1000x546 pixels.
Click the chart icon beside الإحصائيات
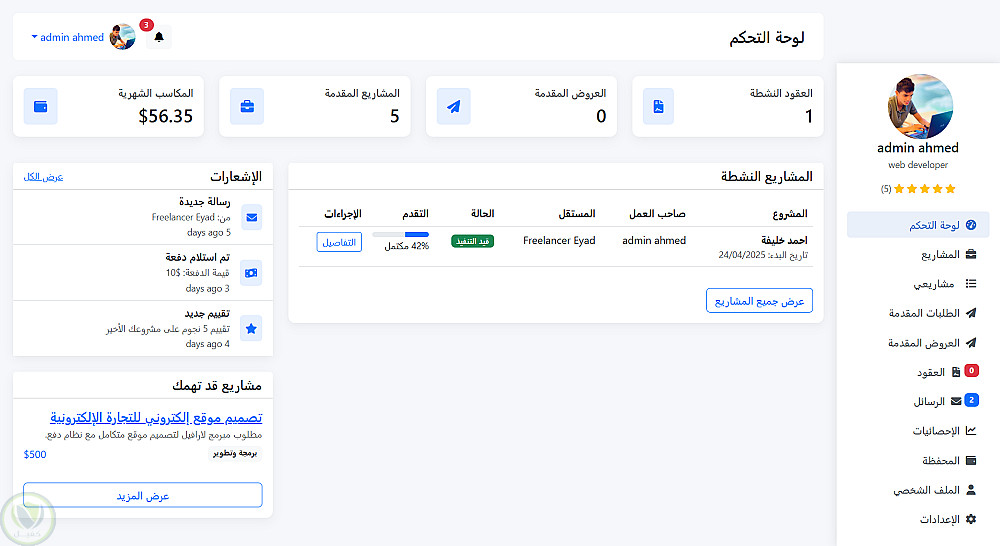click(971, 431)
